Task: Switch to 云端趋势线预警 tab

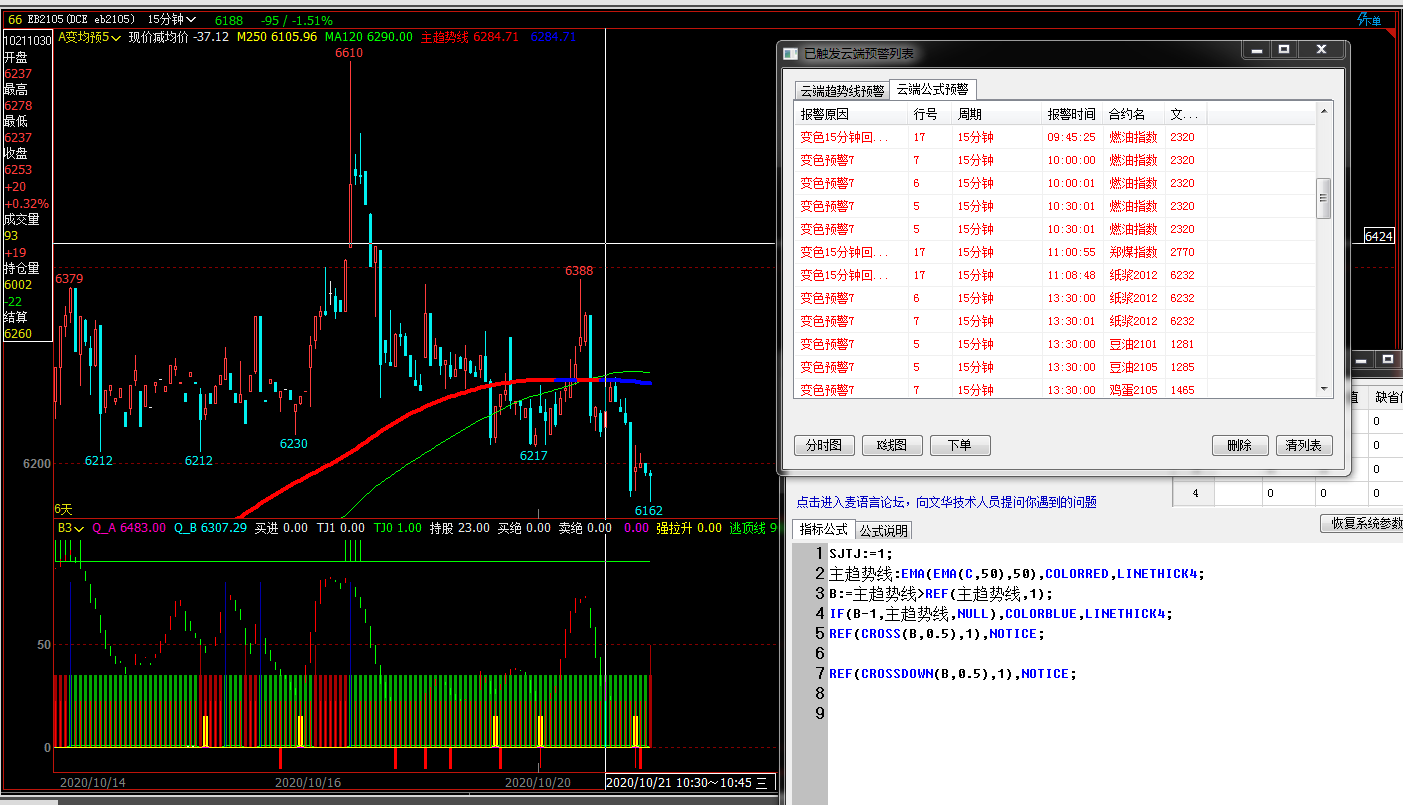Action: [x=842, y=90]
